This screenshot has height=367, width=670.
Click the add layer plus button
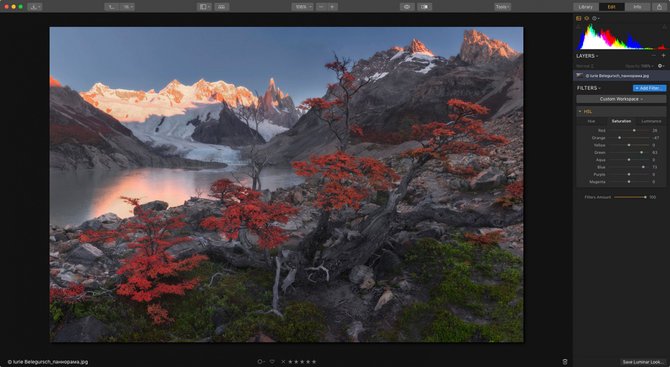(x=663, y=56)
